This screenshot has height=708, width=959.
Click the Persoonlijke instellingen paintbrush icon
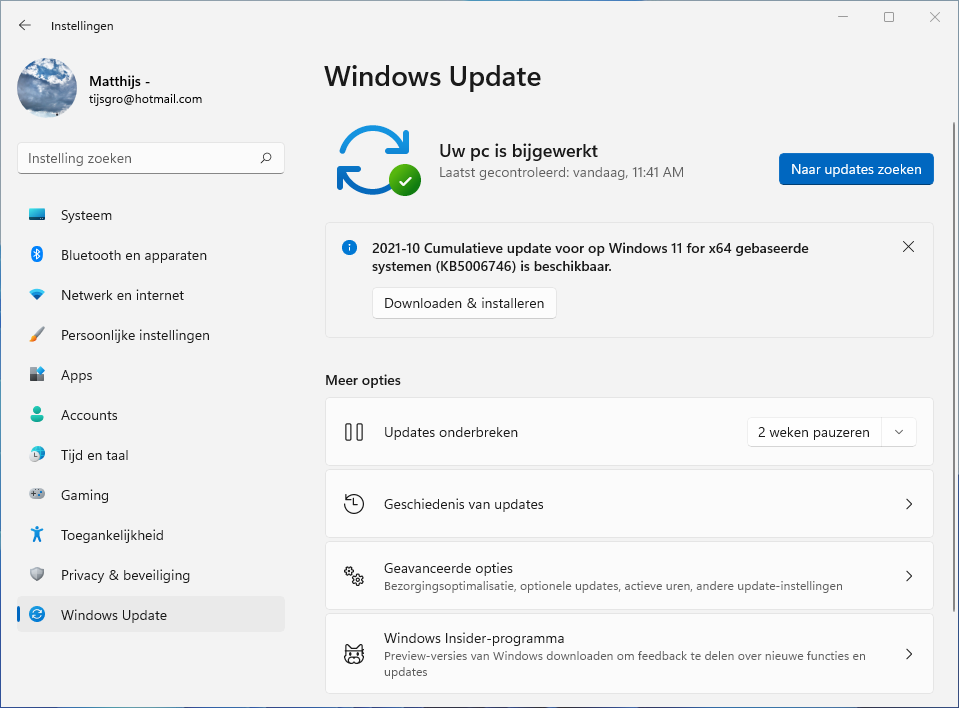pyautogui.click(x=37, y=335)
